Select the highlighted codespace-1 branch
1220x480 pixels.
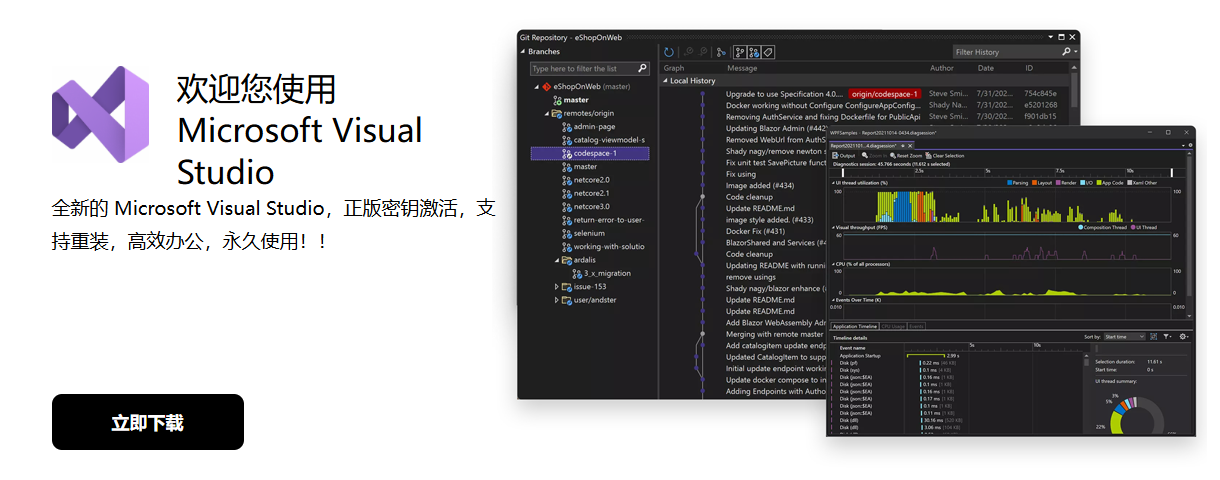click(591, 154)
